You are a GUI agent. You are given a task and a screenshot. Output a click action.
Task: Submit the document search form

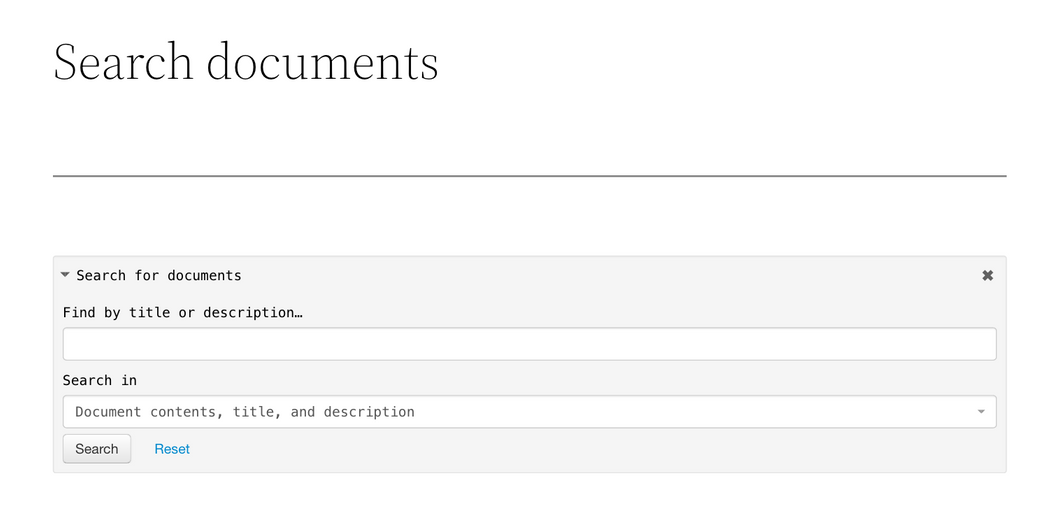[97, 449]
